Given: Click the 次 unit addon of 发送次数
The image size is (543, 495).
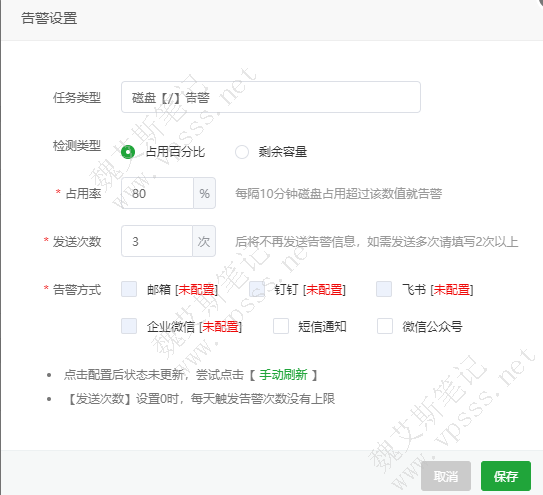Looking at the screenshot, I should pyautogui.click(x=204, y=241).
